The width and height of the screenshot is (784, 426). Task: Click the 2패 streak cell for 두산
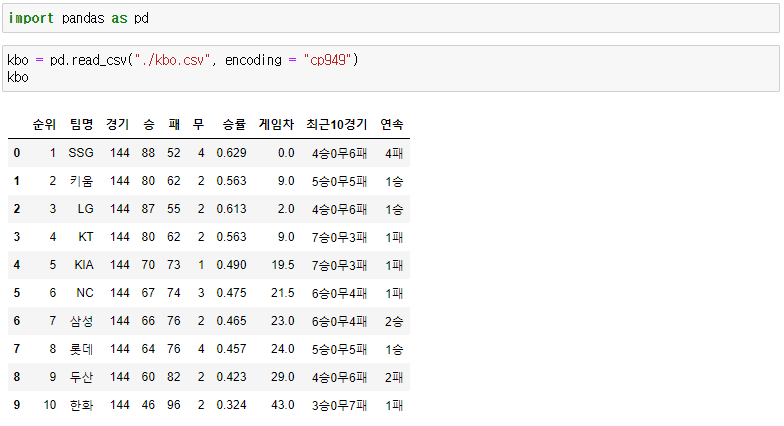(394, 376)
